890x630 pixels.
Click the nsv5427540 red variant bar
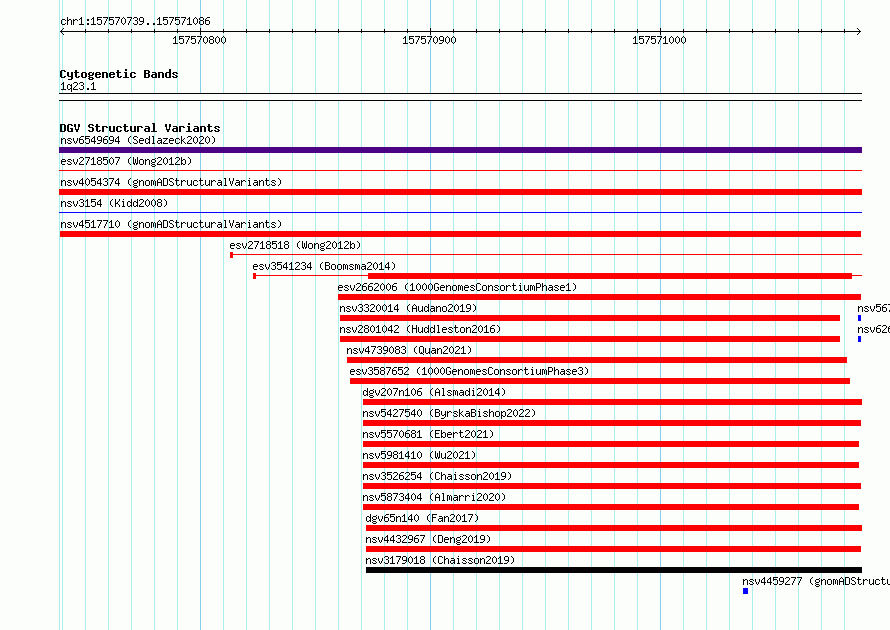coord(612,423)
